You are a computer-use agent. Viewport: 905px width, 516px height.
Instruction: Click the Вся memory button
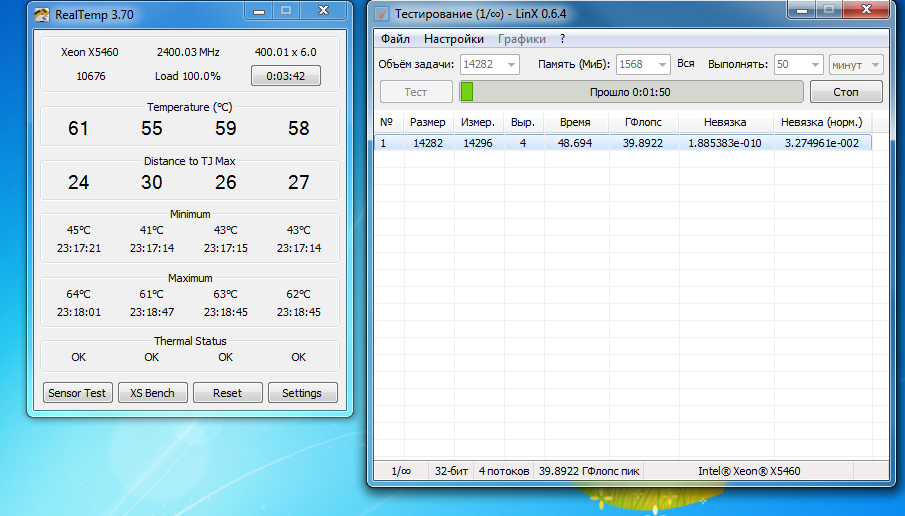[686, 63]
